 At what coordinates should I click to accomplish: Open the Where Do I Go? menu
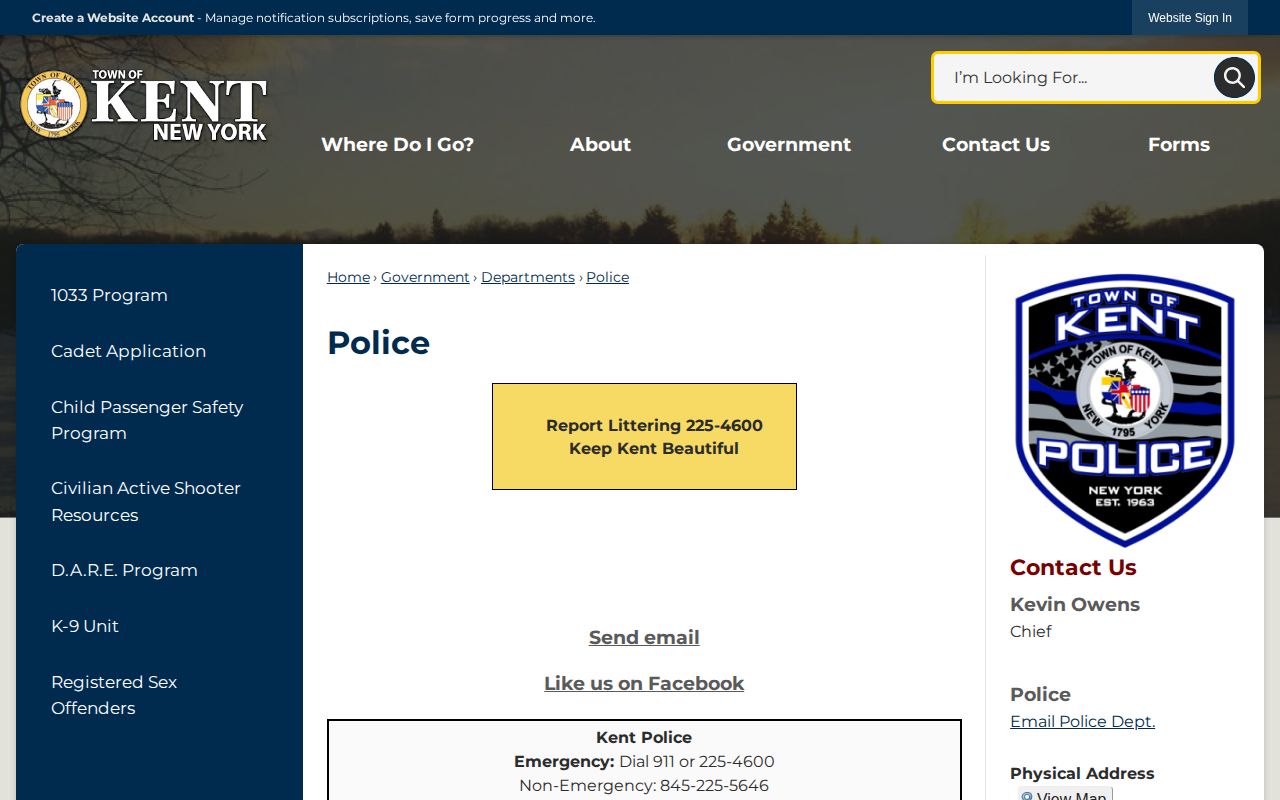pos(397,144)
